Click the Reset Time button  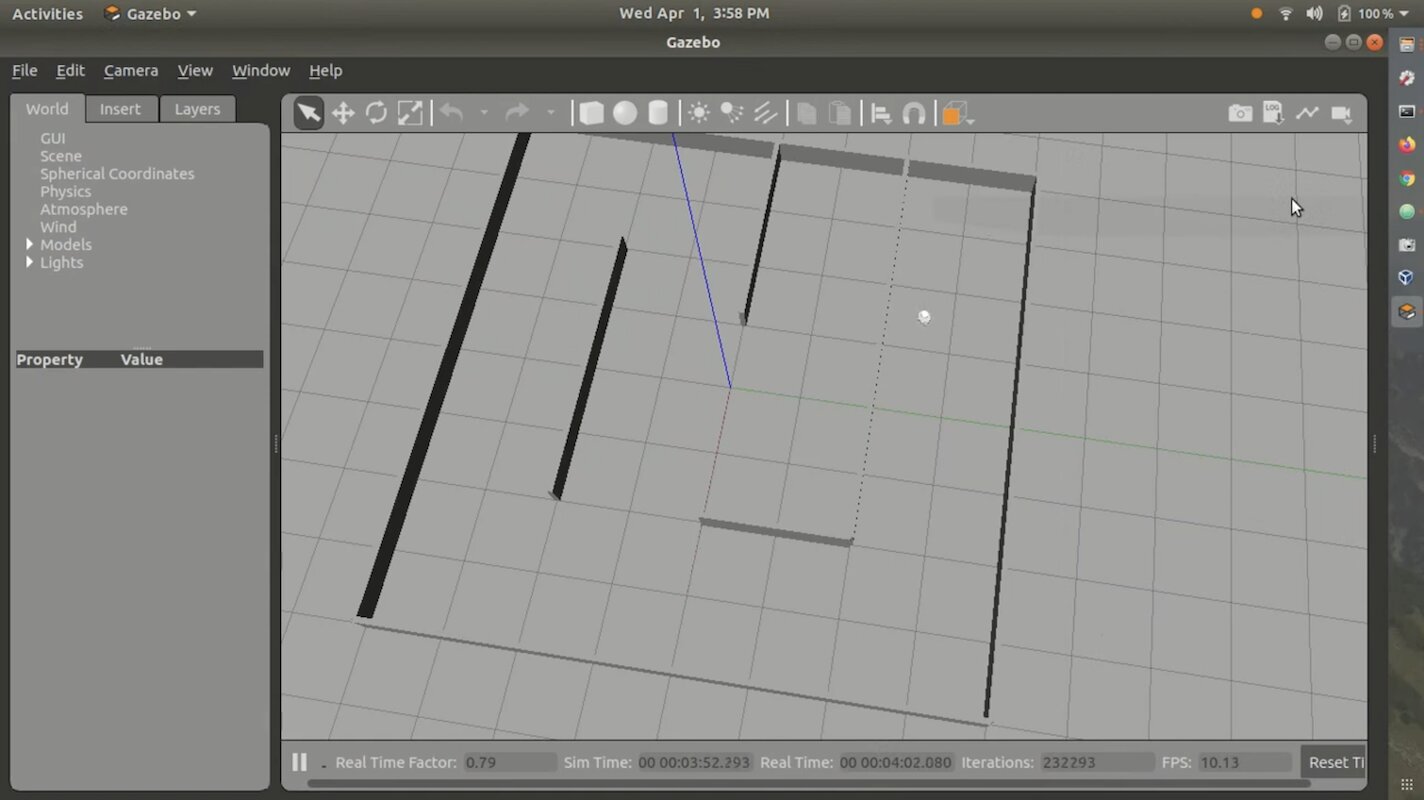click(x=1335, y=762)
